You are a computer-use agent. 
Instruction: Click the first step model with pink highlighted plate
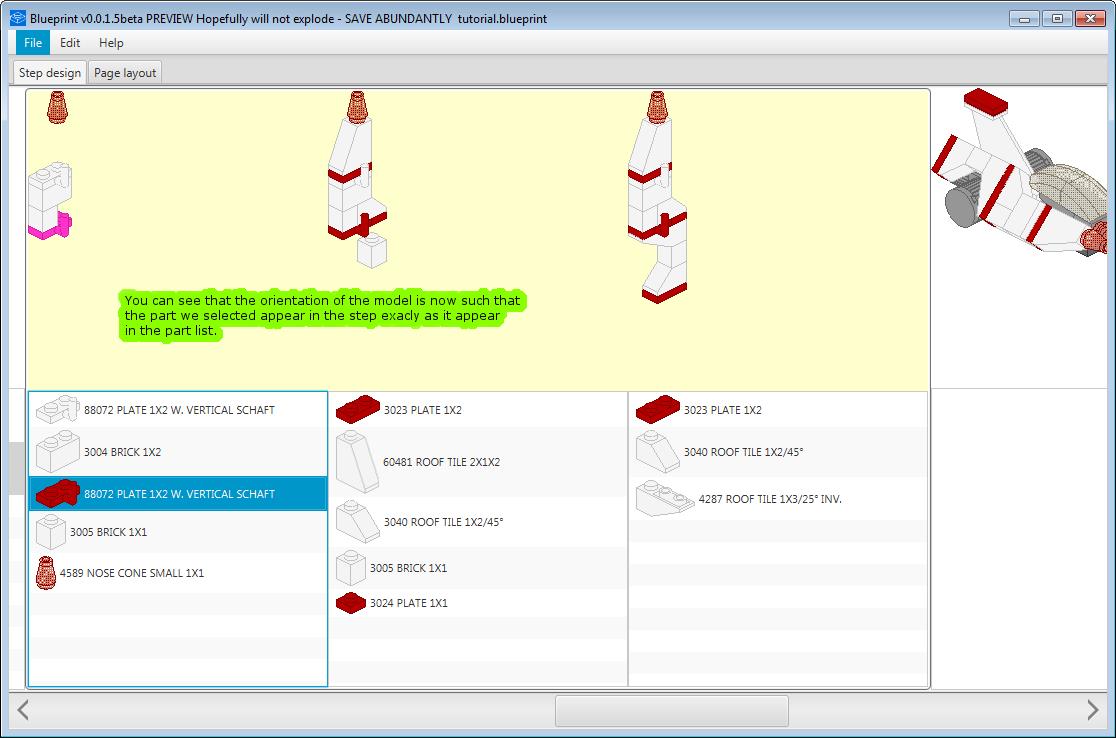[50, 201]
